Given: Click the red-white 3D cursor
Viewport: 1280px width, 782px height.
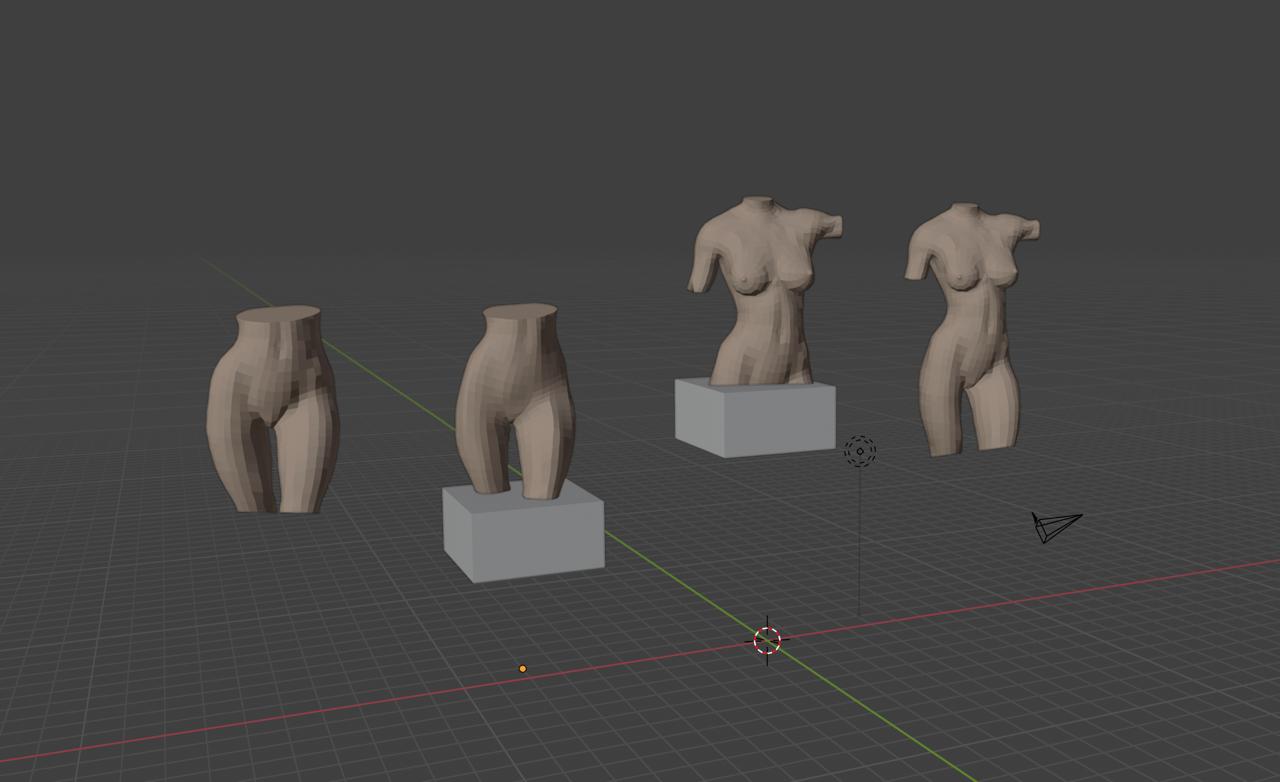Looking at the screenshot, I should pyautogui.click(x=767, y=641).
